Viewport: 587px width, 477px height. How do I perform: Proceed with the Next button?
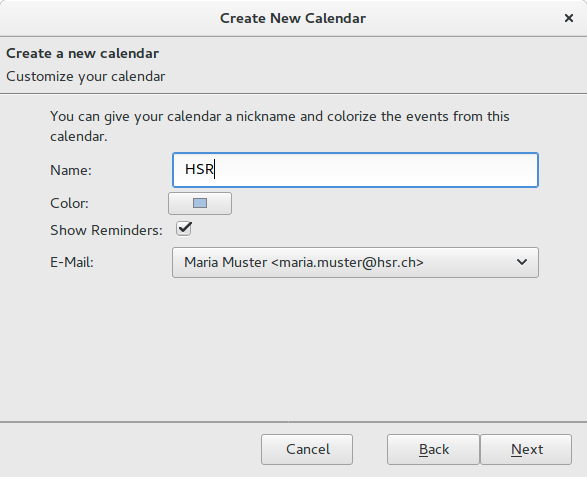click(x=526, y=449)
